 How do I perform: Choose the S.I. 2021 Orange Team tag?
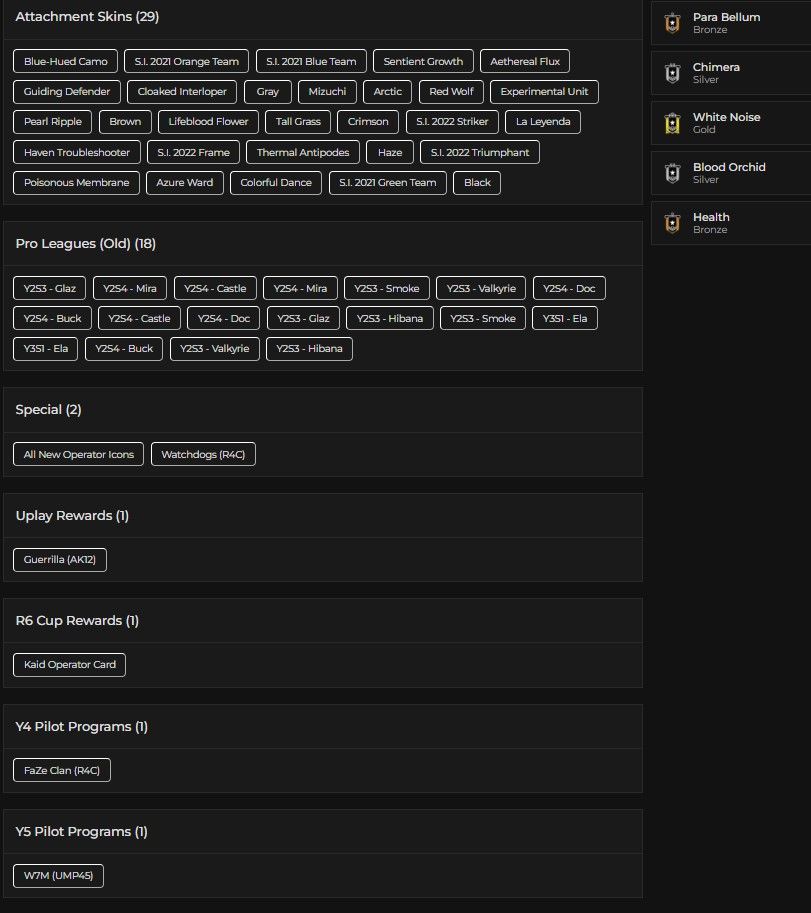(x=186, y=61)
